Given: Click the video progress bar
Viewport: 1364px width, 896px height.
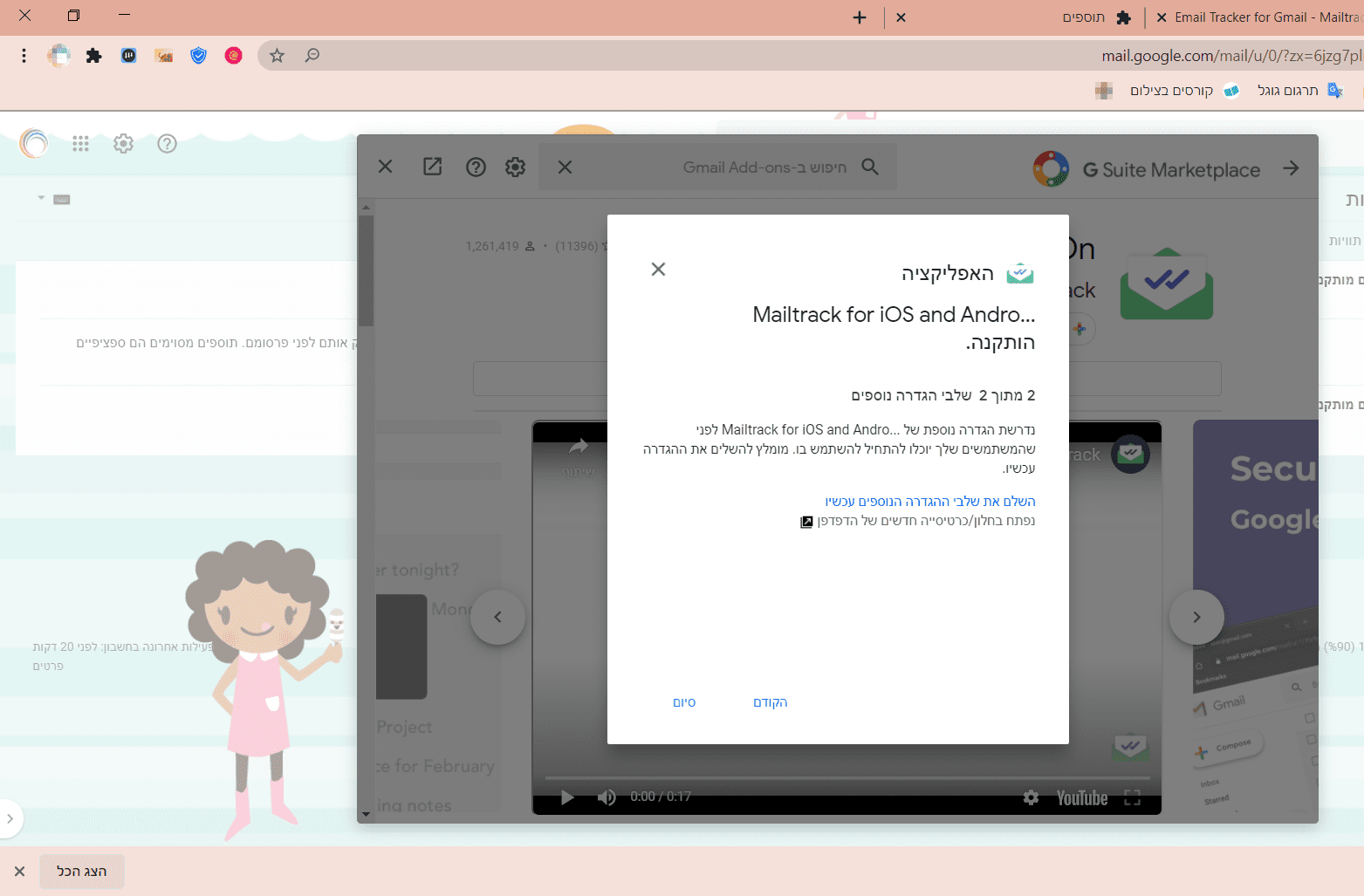Looking at the screenshot, I should pyautogui.click(x=847, y=776).
